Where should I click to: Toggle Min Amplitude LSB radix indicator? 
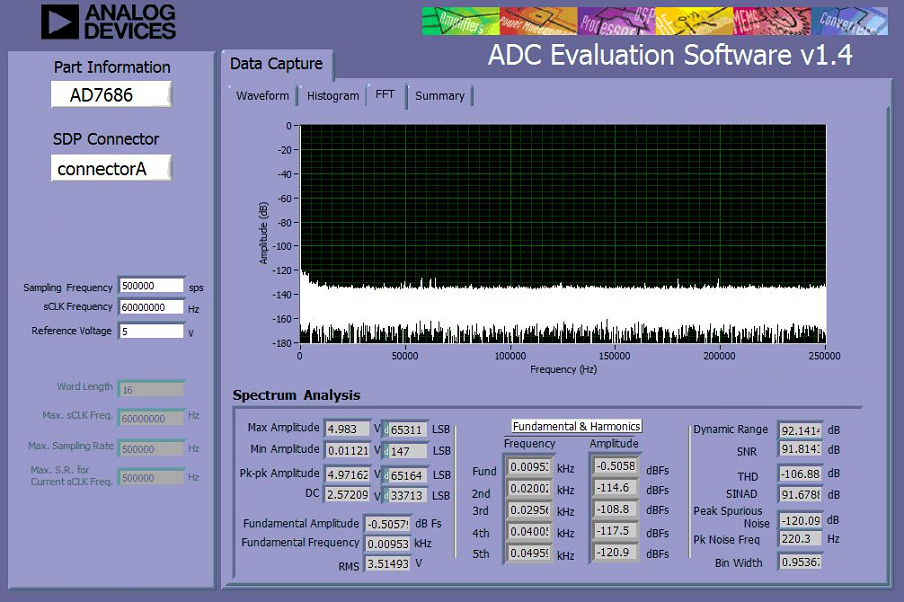(x=386, y=451)
